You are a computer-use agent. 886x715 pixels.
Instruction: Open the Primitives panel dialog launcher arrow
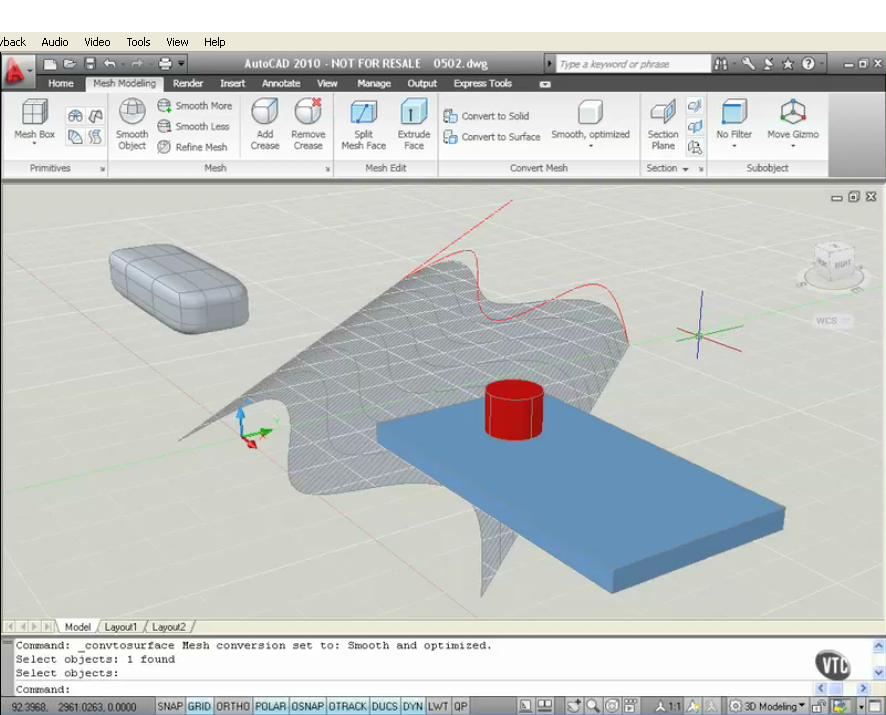[102, 169]
